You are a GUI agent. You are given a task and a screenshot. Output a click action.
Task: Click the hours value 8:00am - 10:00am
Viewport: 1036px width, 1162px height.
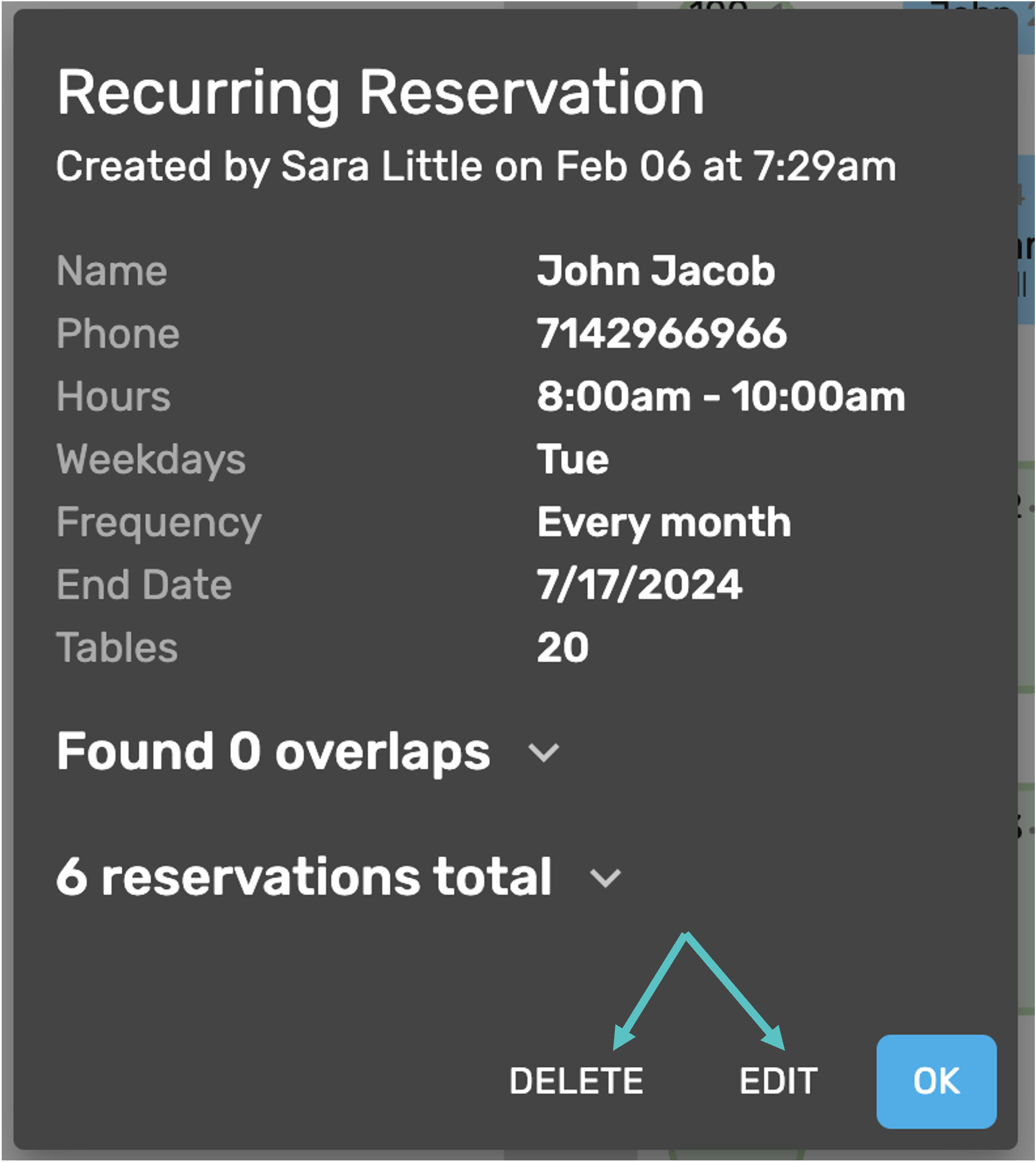(721, 396)
